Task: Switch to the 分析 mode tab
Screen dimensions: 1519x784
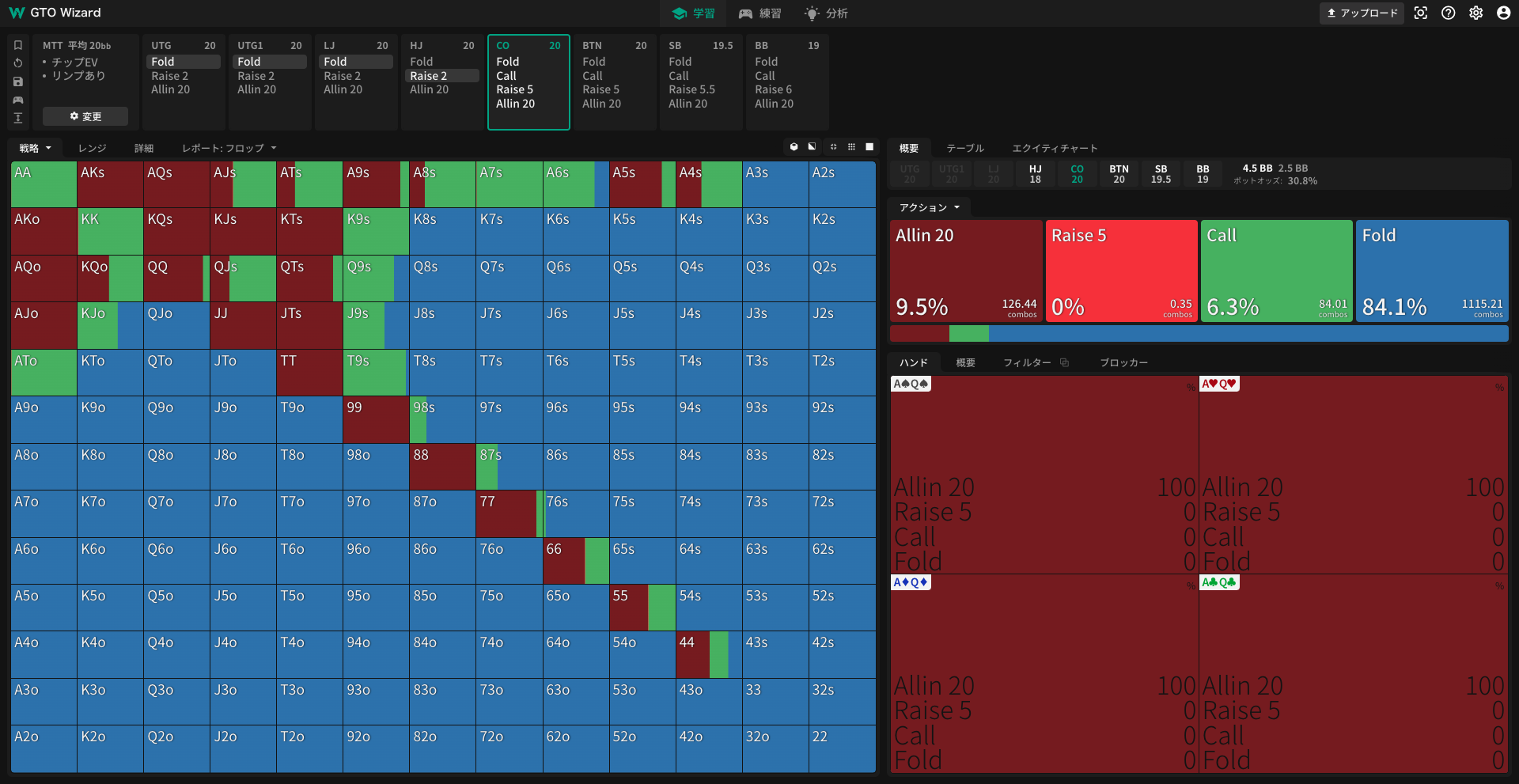Action: coord(826,13)
